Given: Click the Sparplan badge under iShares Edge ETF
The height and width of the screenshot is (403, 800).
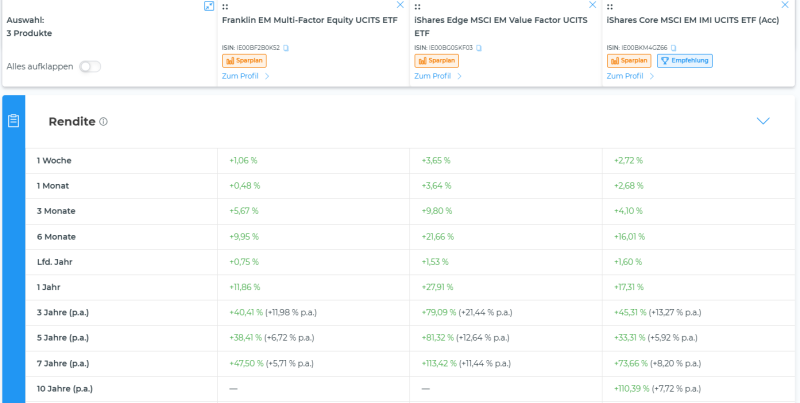Looking at the screenshot, I should click(437, 61).
